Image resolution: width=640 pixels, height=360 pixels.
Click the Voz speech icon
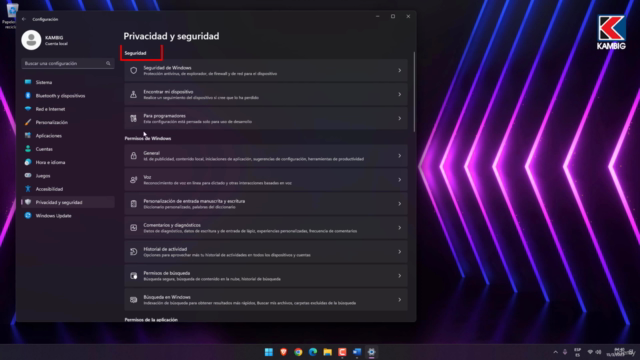133,180
